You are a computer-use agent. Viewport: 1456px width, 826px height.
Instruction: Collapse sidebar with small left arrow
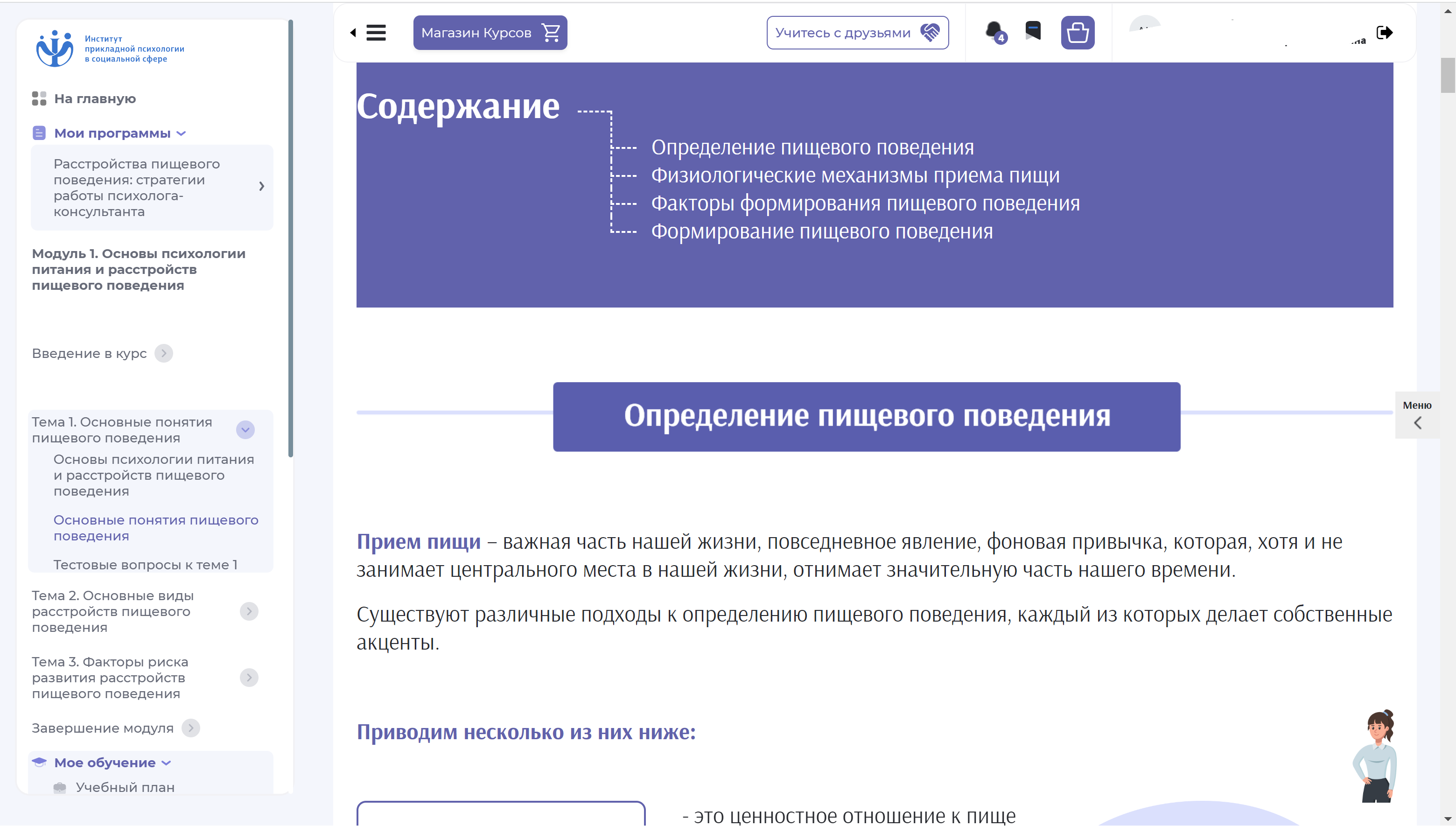click(353, 33)
